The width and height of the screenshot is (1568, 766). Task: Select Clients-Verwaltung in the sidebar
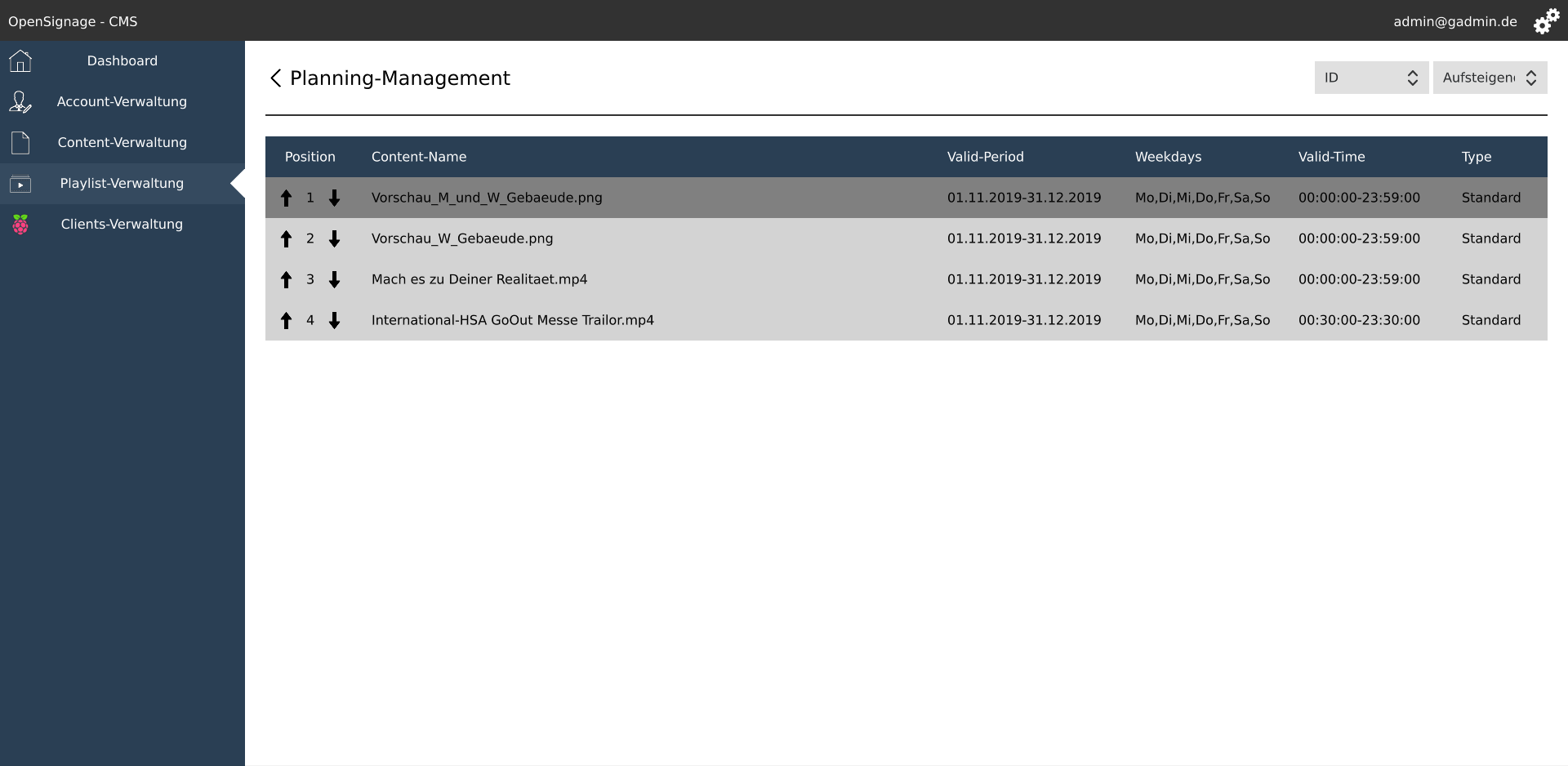(x=122, y=224)
